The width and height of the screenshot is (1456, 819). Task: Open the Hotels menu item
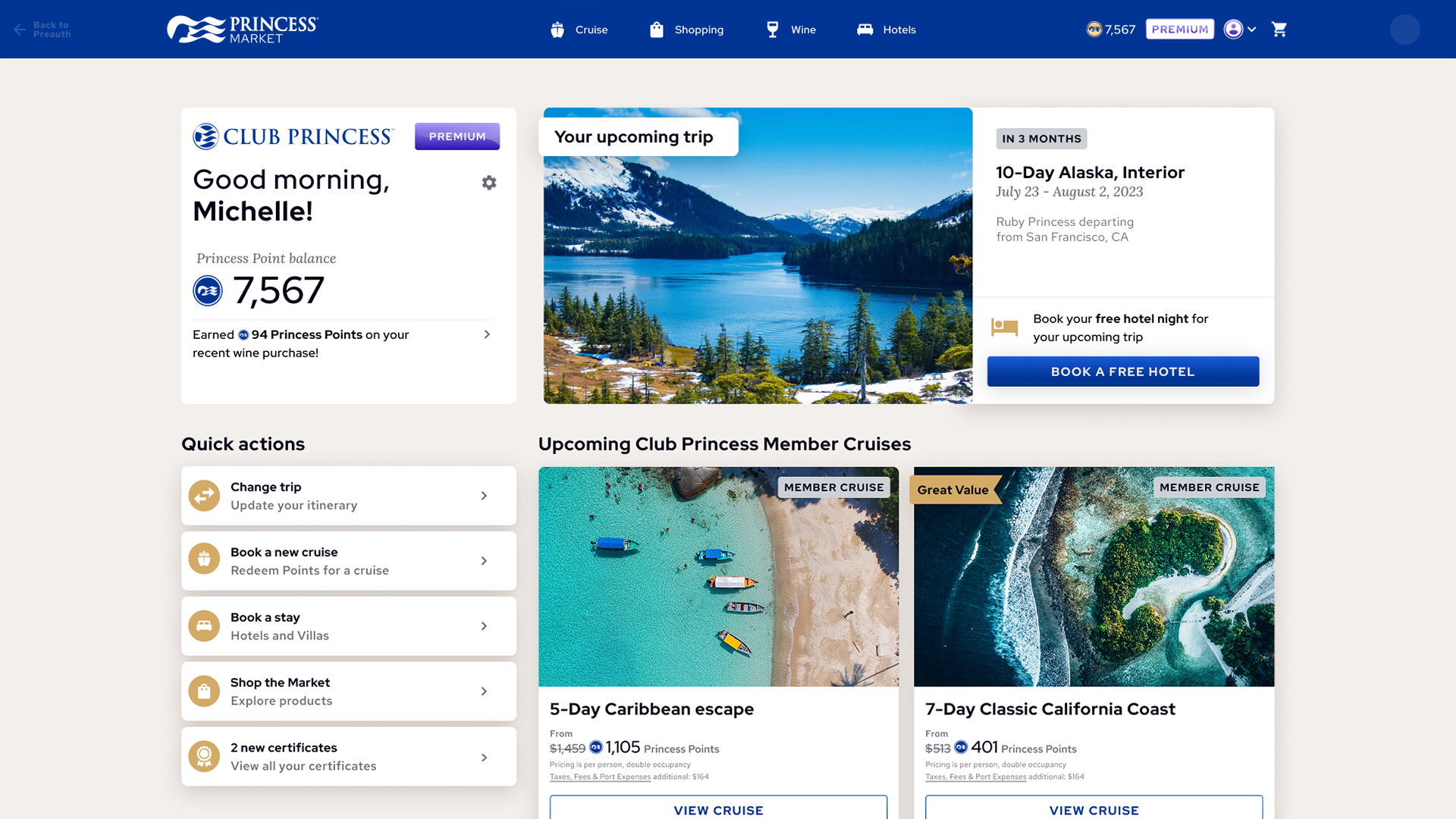tap(886, 30)
